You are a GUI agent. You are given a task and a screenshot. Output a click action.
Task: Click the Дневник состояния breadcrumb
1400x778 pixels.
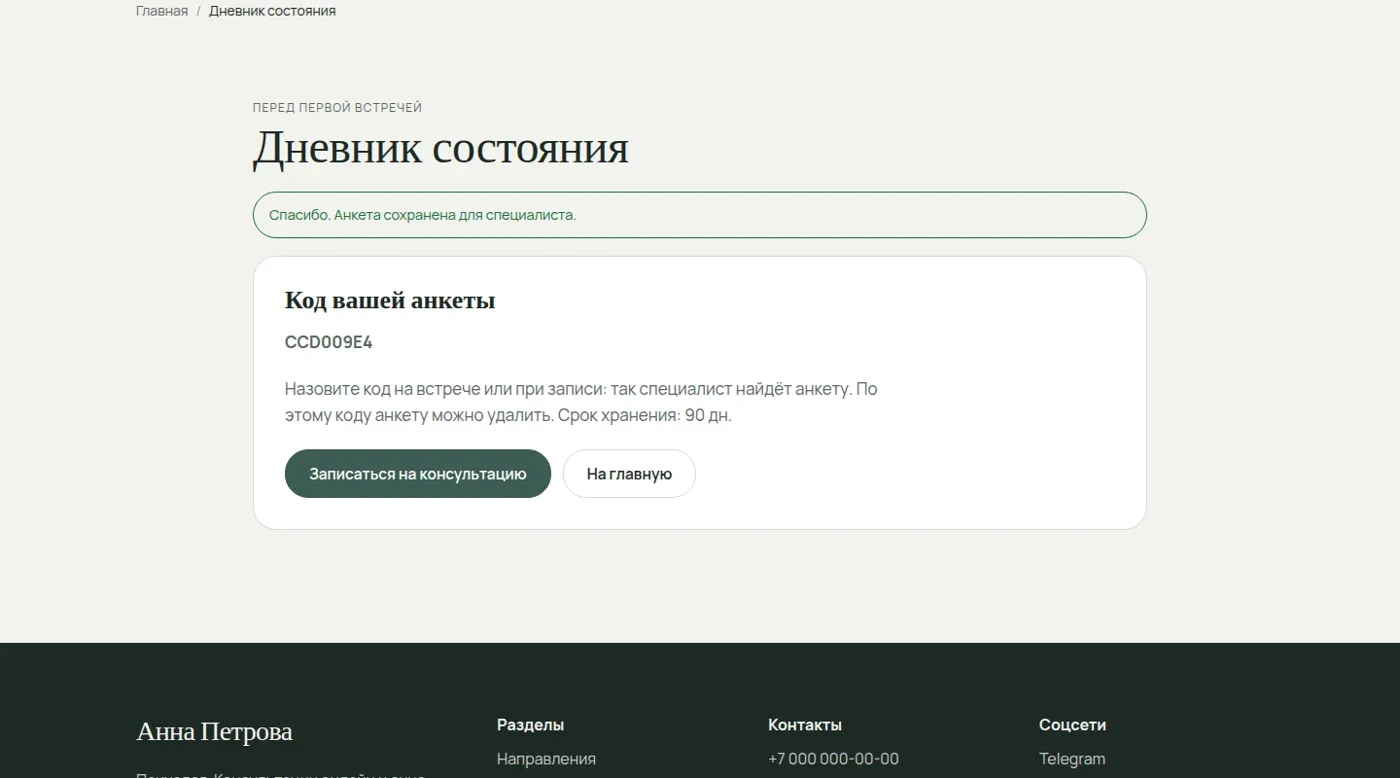tap(272, 11)
